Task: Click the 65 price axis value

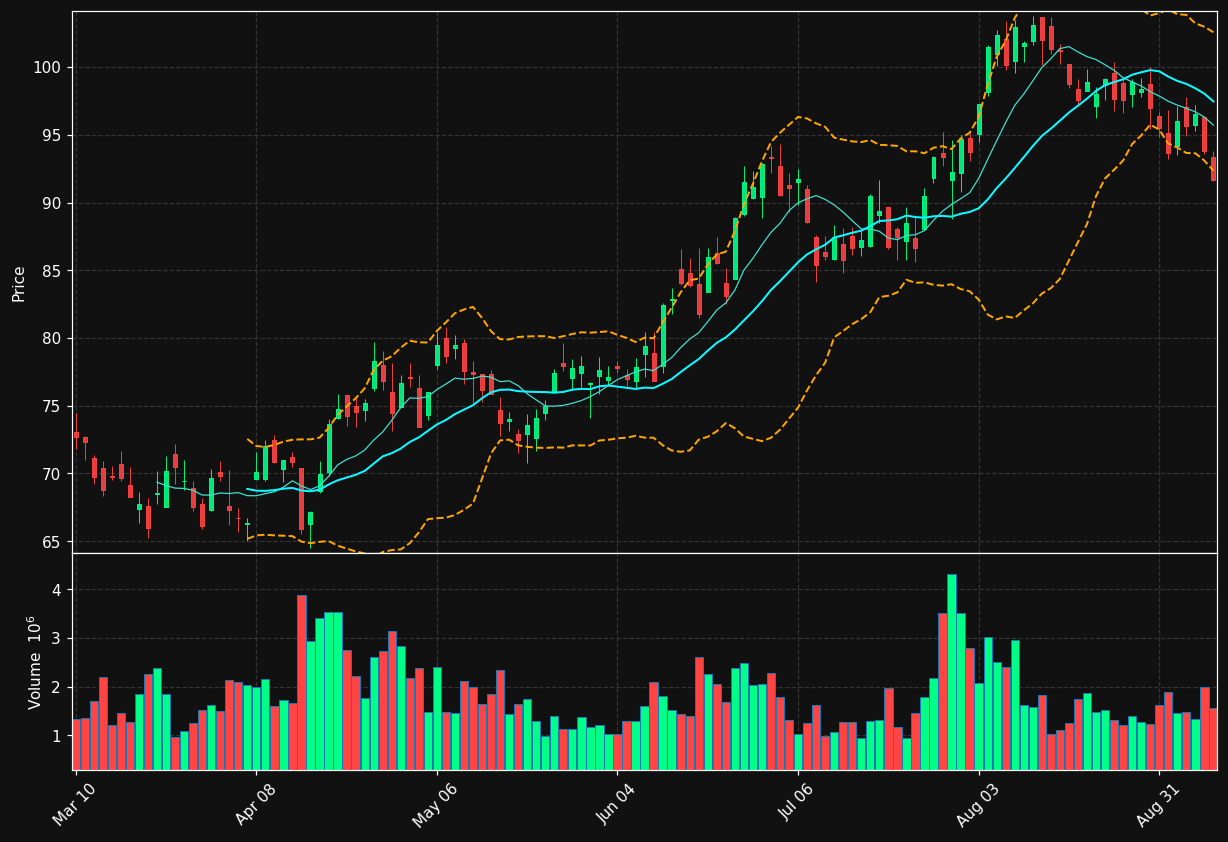Action: point(53,542)
